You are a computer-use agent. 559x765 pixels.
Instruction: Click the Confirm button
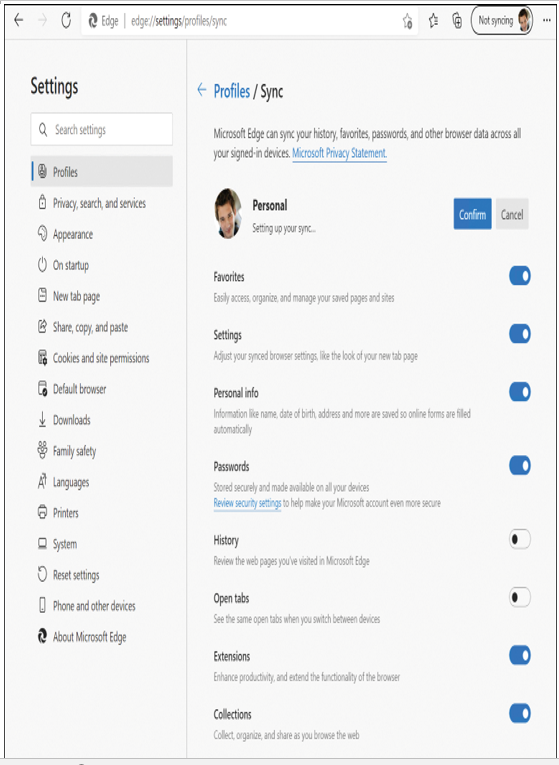pos(472,214)
